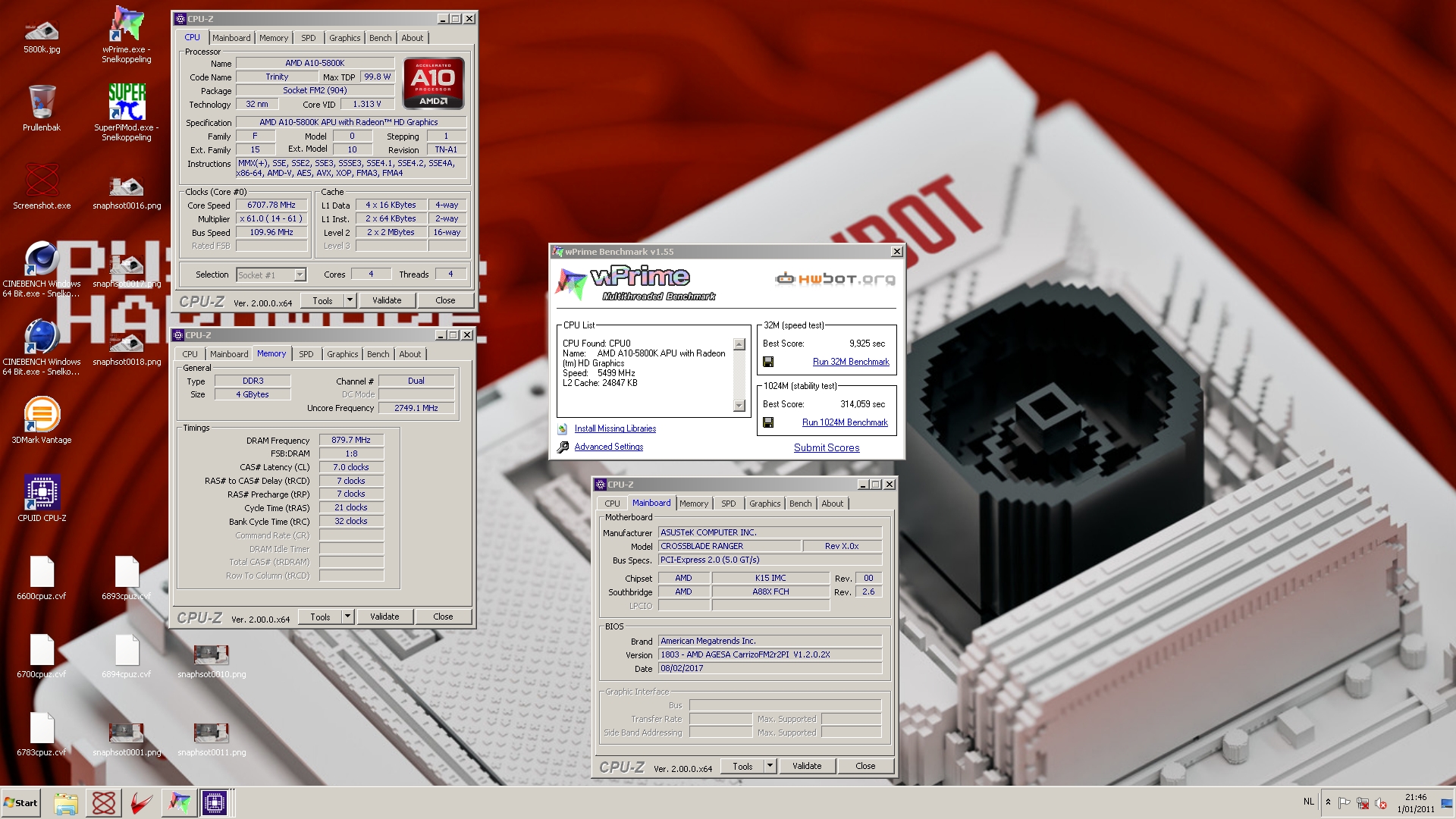This screenshot has width=1456, height=819.
Task: Click the save icon for 1024M best score
Action: 768,422
